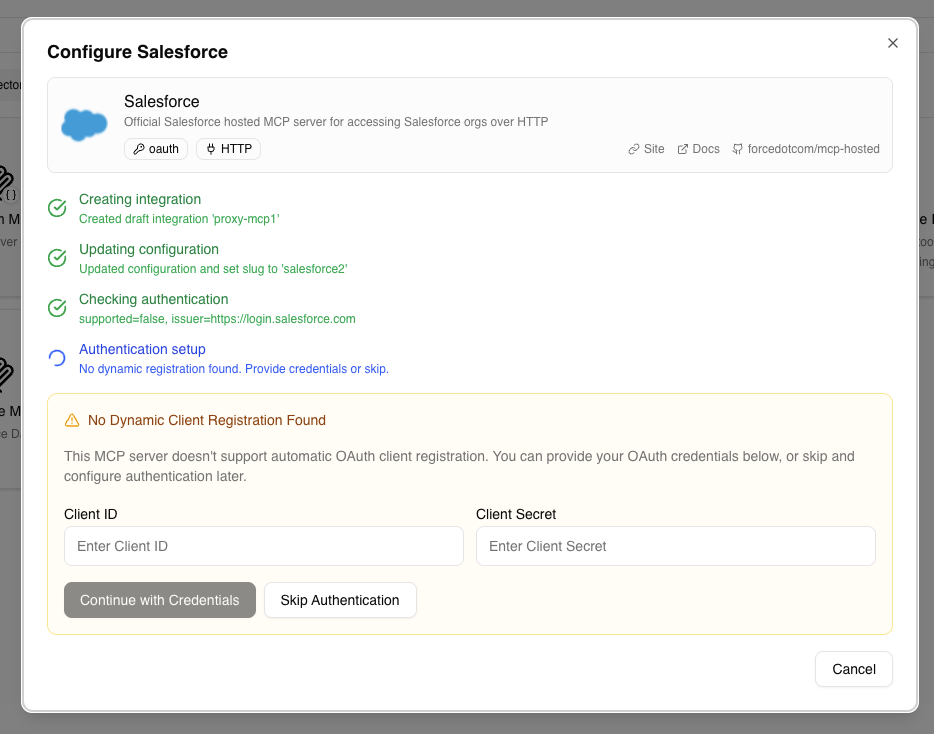Click the 'Updating configuration' step title
The width and height of the screenshot is (934, 734).
(x=149, y=249)
